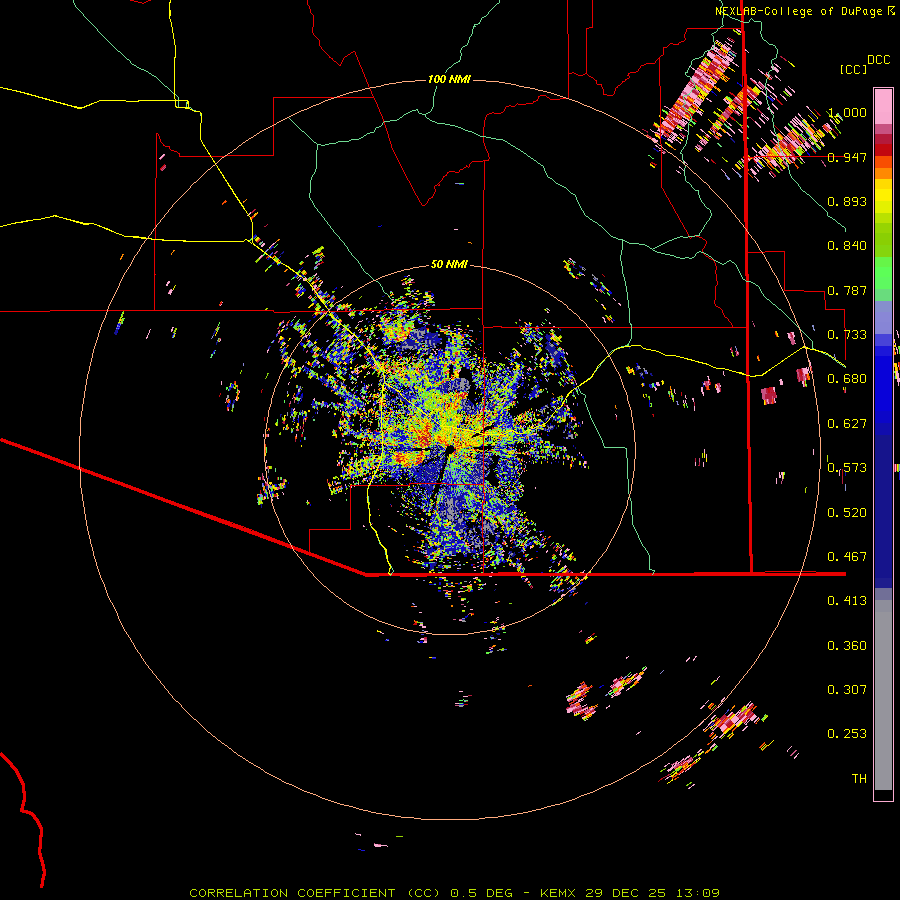The width and height of the screenshot is (900, 900).
Task: Click the 0.627 scale value
Action: [x=847, y=424]
